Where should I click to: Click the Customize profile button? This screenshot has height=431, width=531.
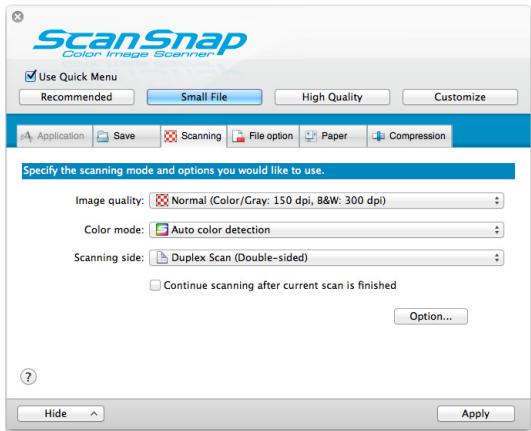[x=460, y=97]
